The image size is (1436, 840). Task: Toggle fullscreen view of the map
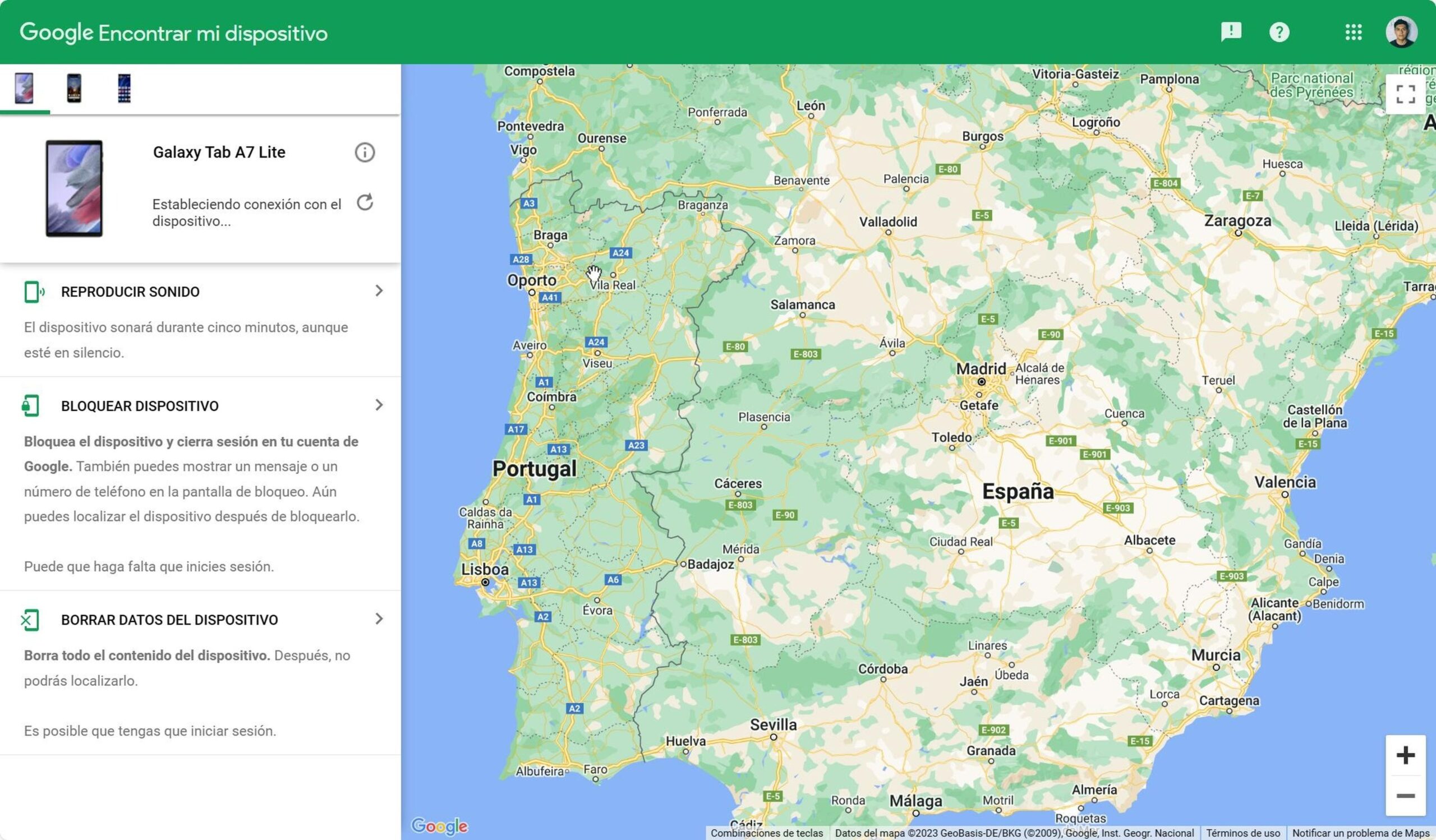pyautogui.click(x=1406, y=95)
